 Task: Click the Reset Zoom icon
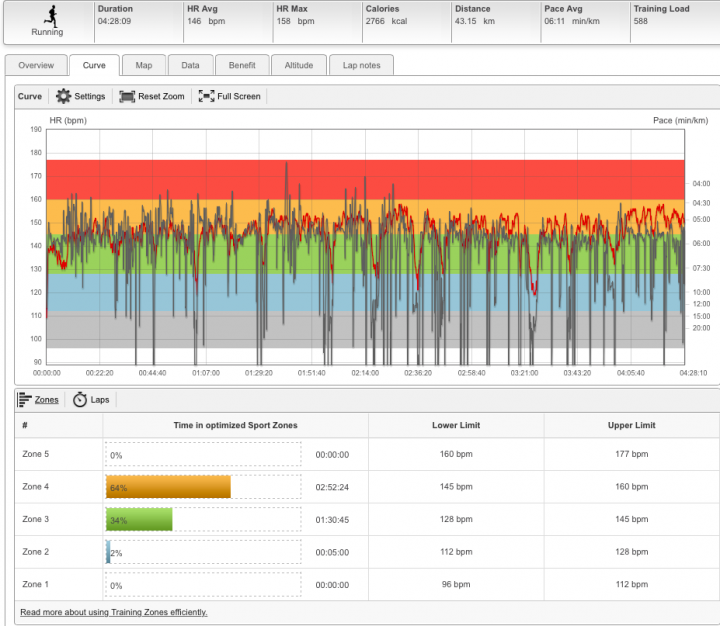click(127, 96)
